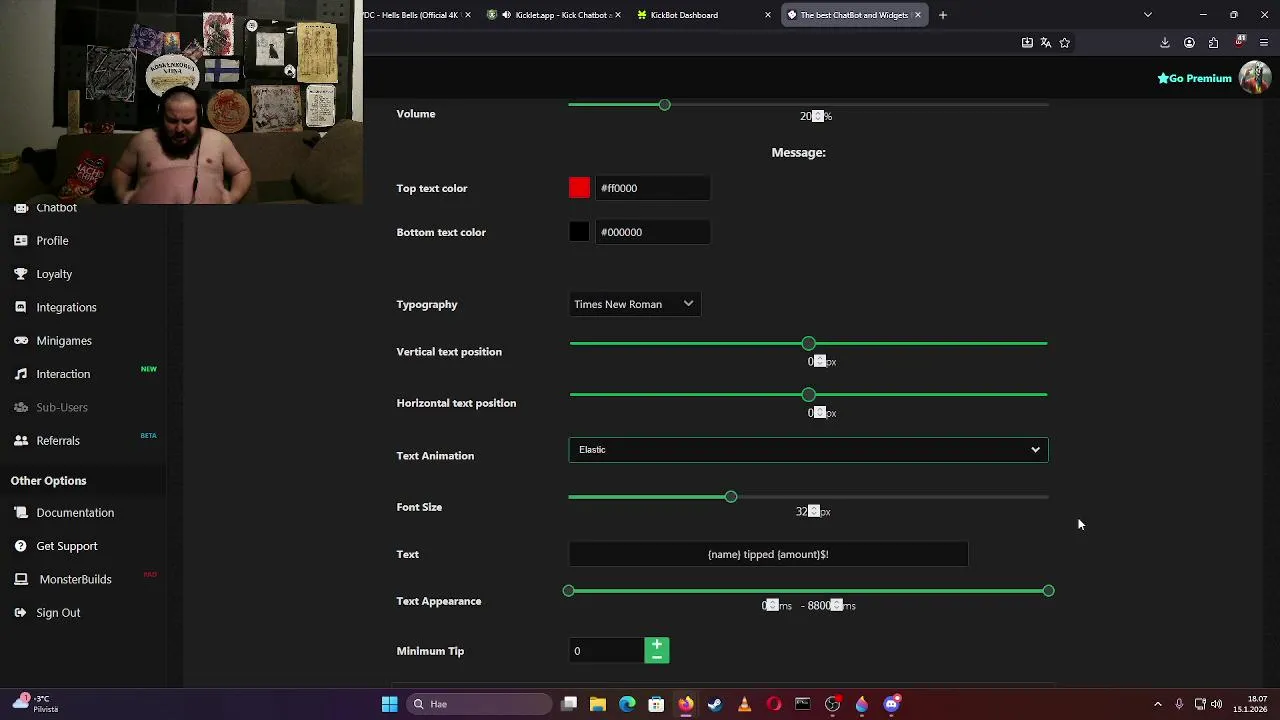Click the Sign Out link
Screen dimensions: 1280x720
click(x=58, y=613)
